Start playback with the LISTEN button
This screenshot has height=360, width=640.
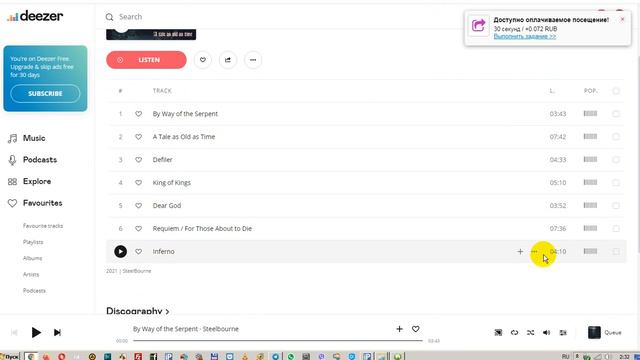(146, 60)
